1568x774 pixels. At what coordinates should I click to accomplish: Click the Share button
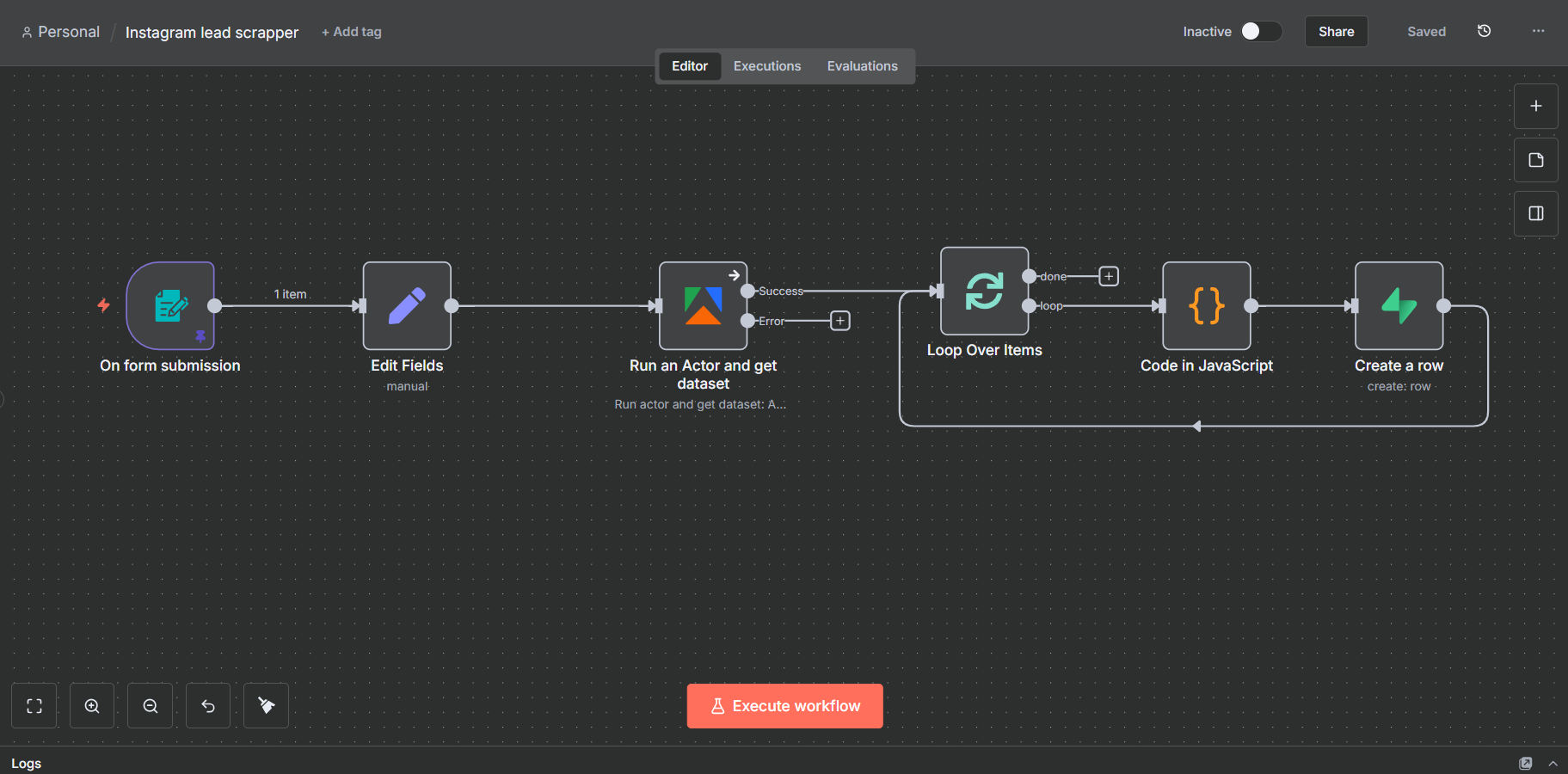click(x=1337, y=32)
